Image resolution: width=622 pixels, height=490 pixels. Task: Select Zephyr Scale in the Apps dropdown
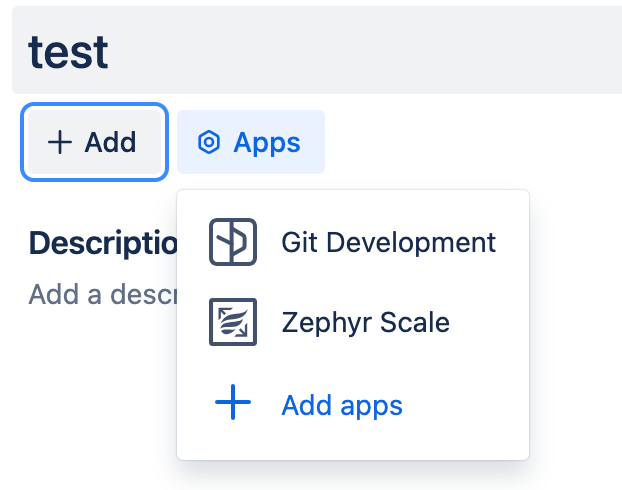coord(353,322)
